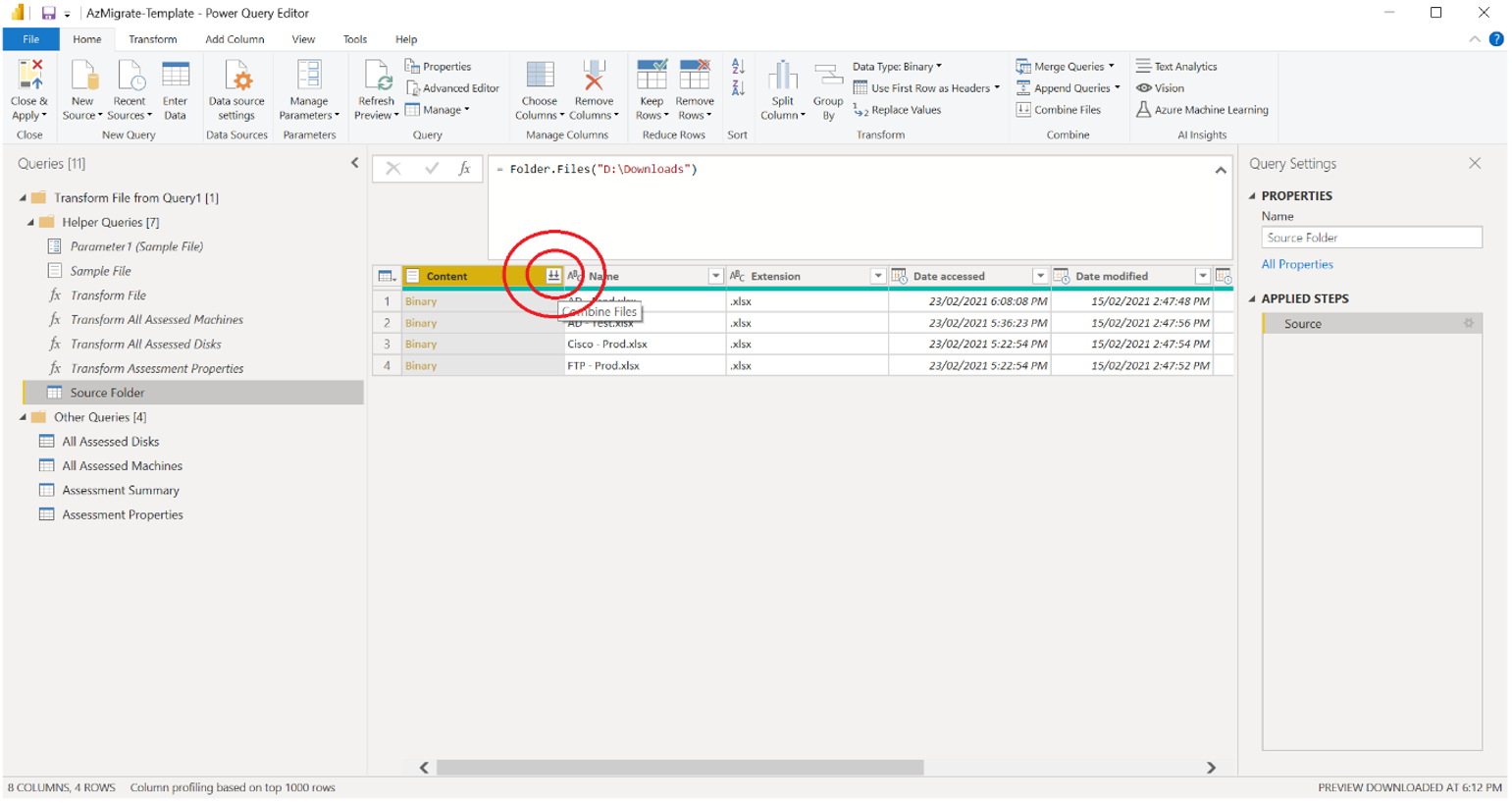
Task: Open Text Analytics AI insight
Action: point(1176,67)
